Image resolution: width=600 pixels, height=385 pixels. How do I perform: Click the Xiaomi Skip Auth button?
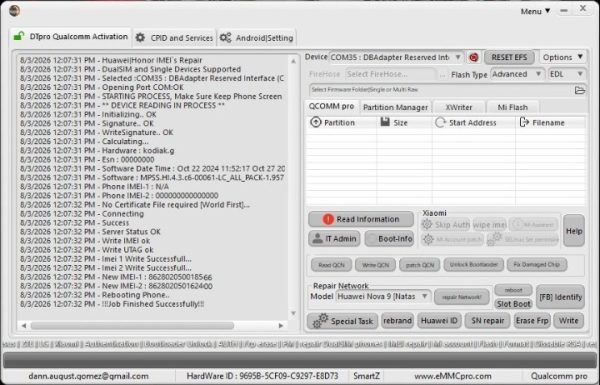click(445, 225)
